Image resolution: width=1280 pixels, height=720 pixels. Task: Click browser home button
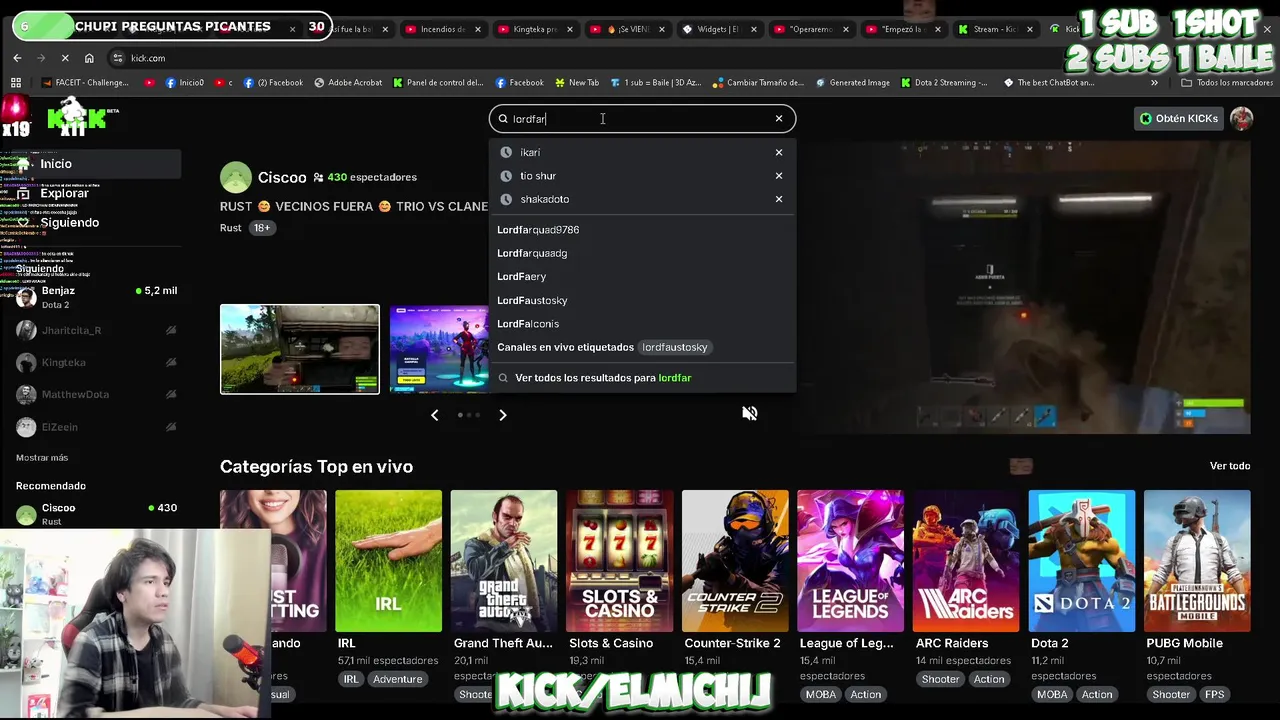89,58
